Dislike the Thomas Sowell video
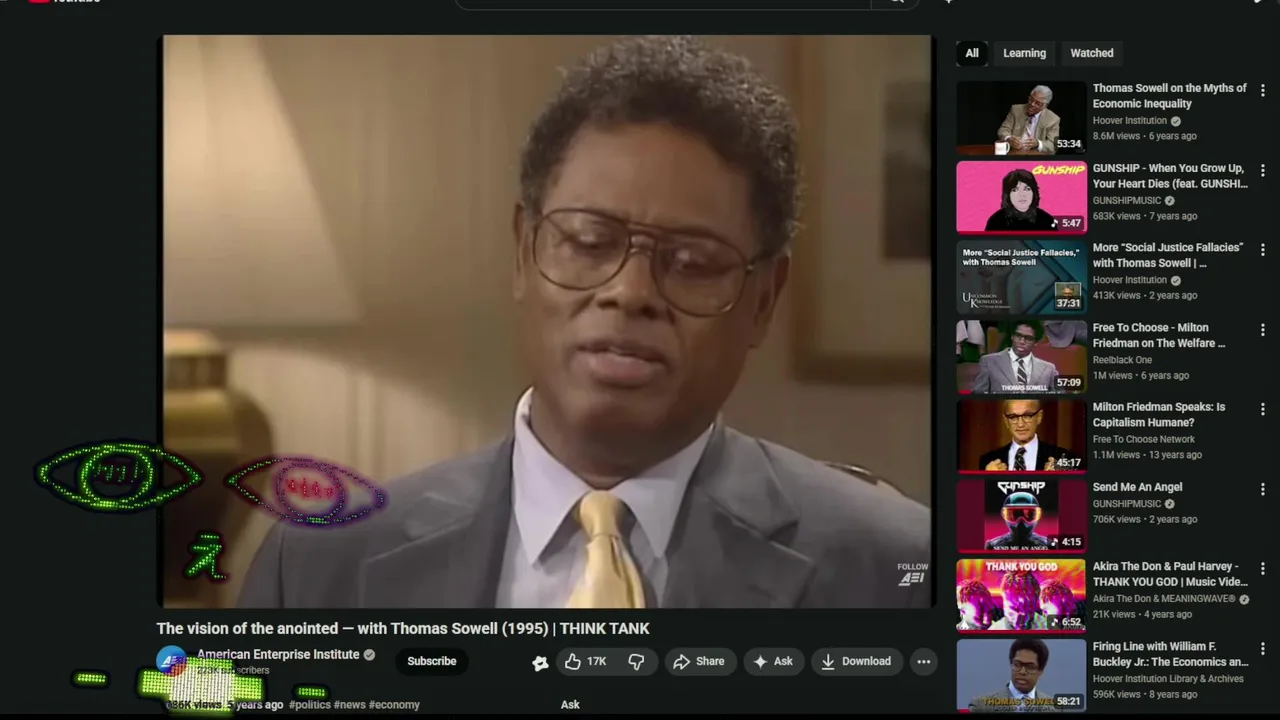This screenshot has height=720, width=1280. click(636, 661)
